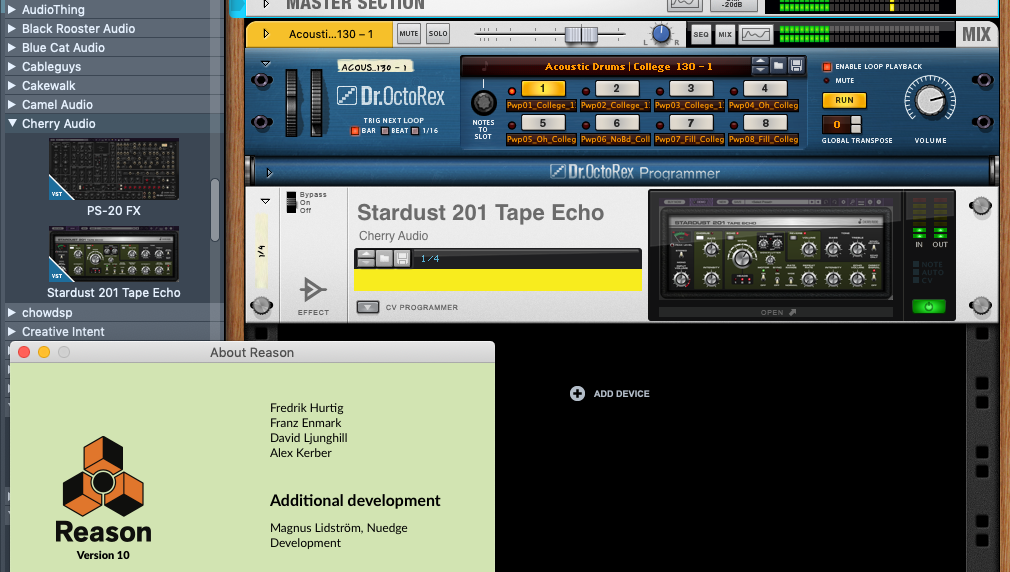This screenshot has height=572, width=1010.
Task: Select loop slot 2 button
Action: 617,88
